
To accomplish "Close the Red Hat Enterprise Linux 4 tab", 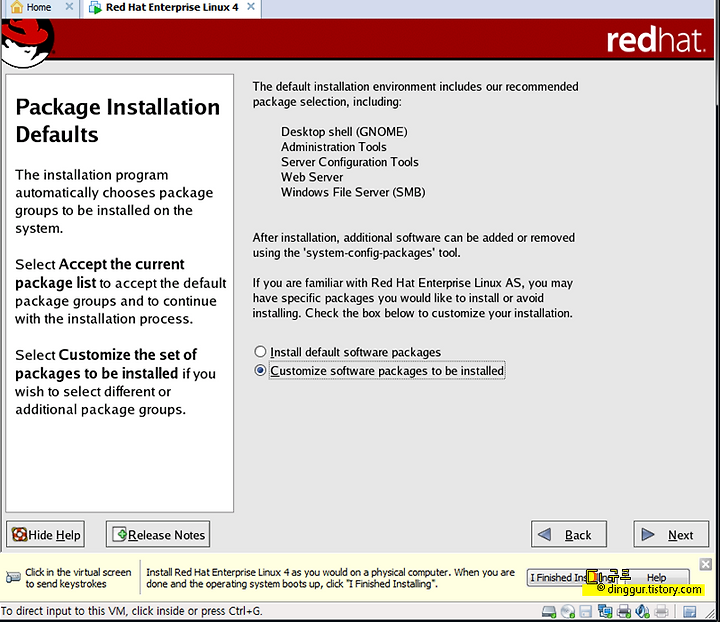I will pos(251,7).
